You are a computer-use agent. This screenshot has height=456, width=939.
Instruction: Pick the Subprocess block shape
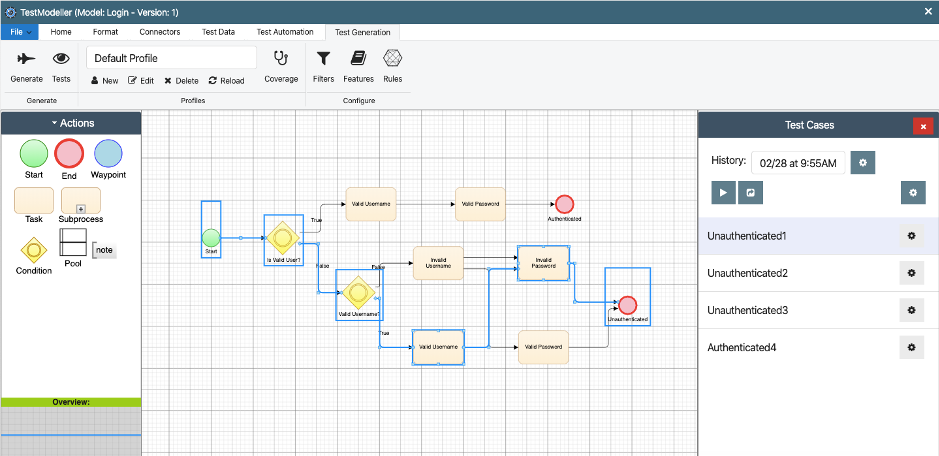click(81, 200)
